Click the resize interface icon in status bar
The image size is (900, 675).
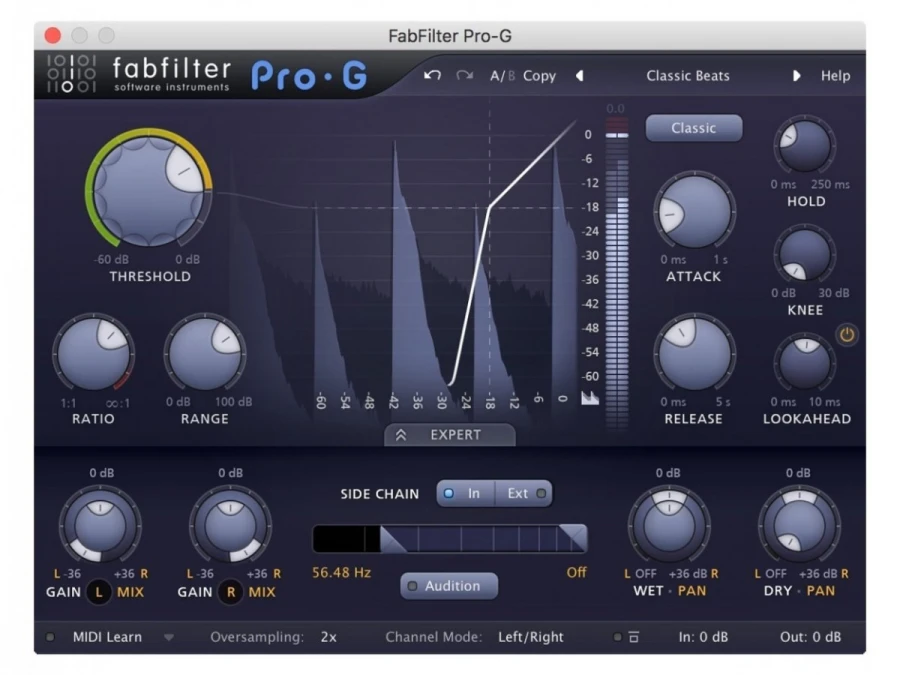[634, 637]
